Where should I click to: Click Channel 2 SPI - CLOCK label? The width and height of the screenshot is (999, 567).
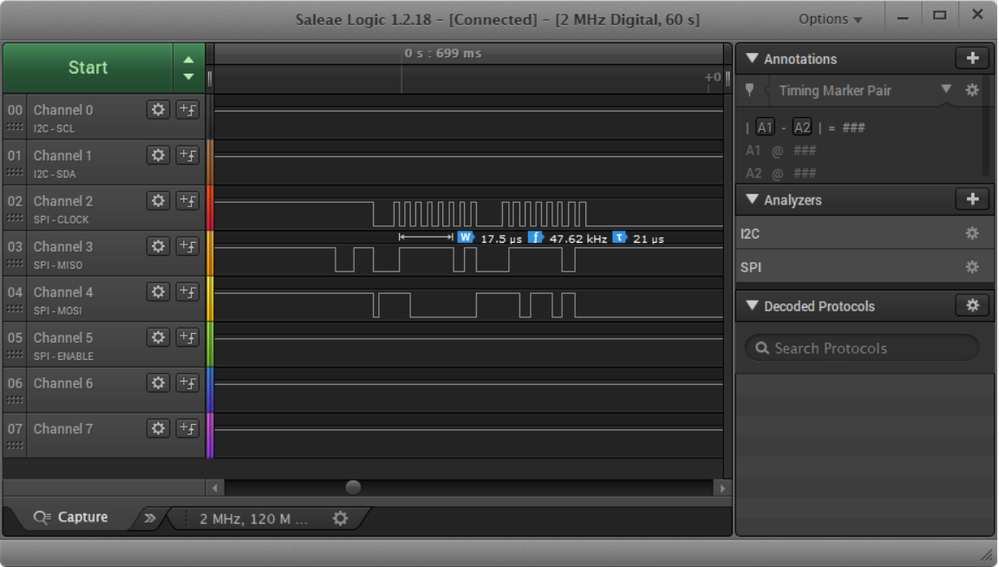(61, 220)
